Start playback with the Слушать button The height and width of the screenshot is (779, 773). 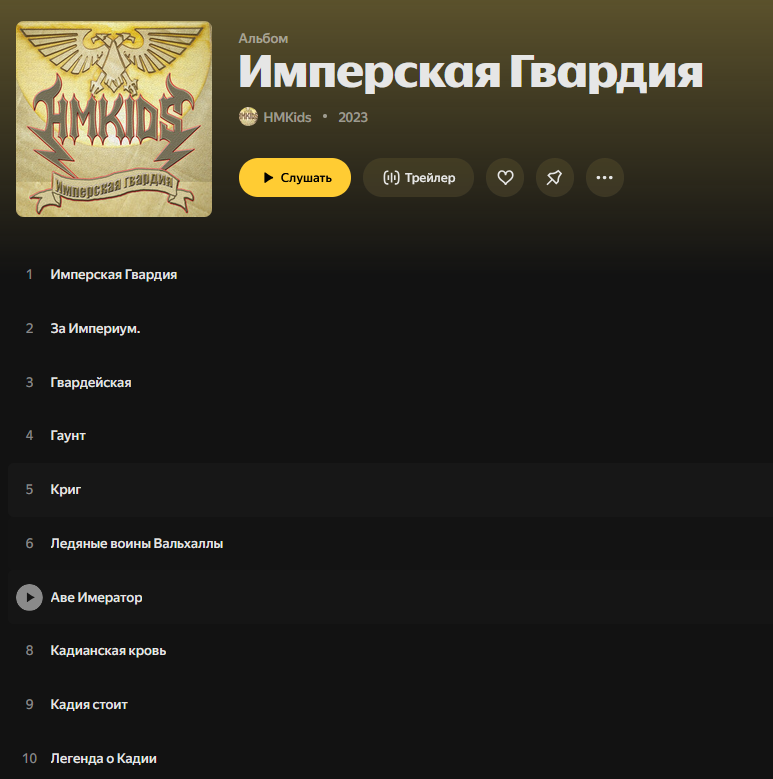pos(295,177)
